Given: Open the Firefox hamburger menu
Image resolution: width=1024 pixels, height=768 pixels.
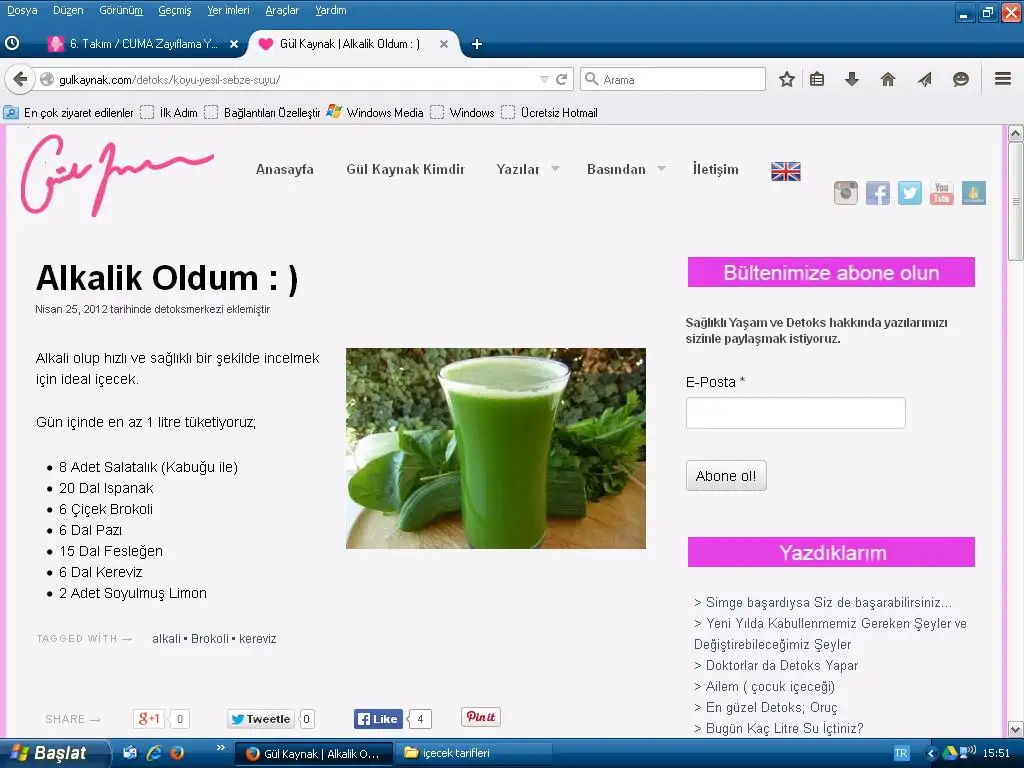Looking at the screenshot, I should click(1002, 80).
